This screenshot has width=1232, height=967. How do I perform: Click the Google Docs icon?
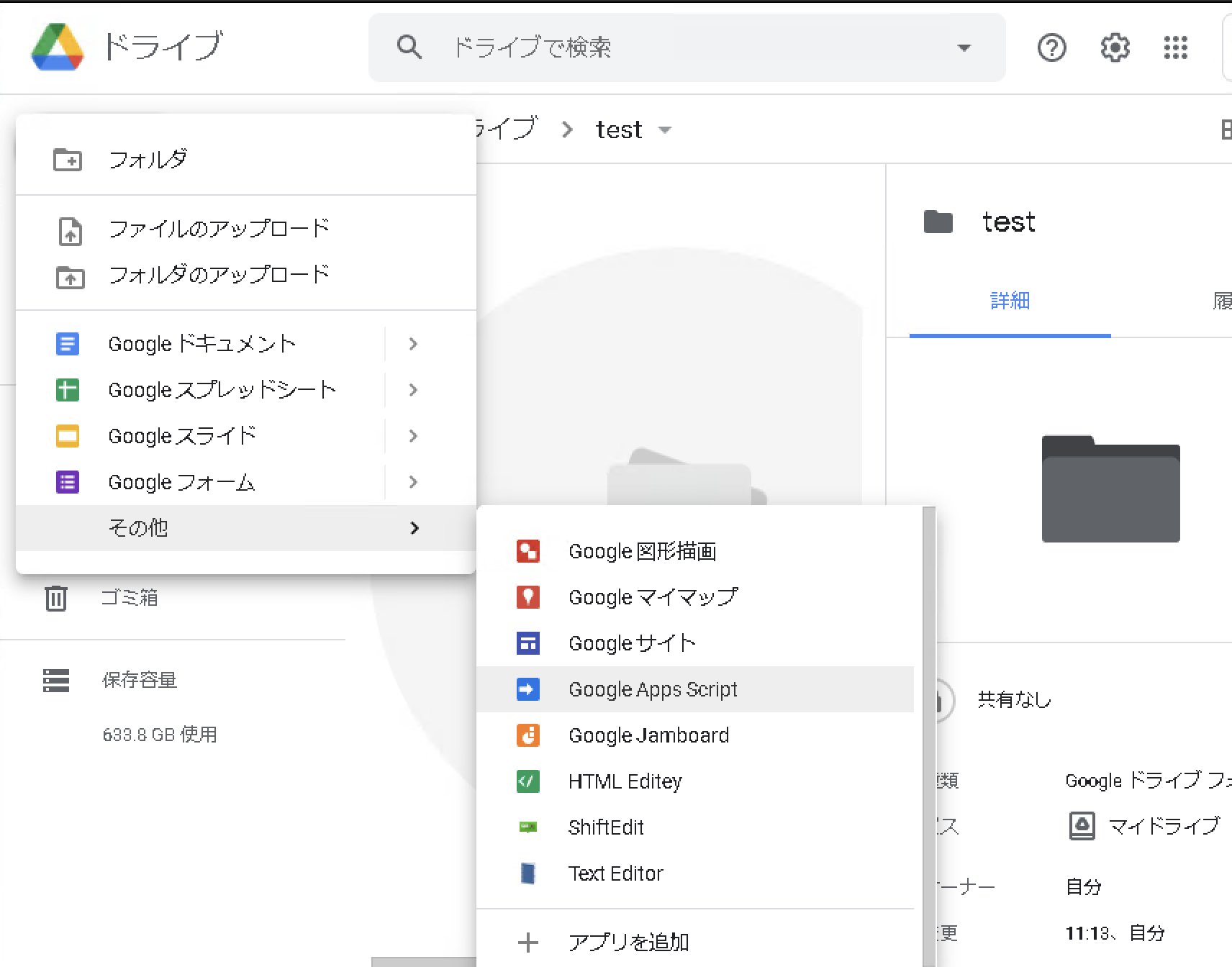coord(68,344)
